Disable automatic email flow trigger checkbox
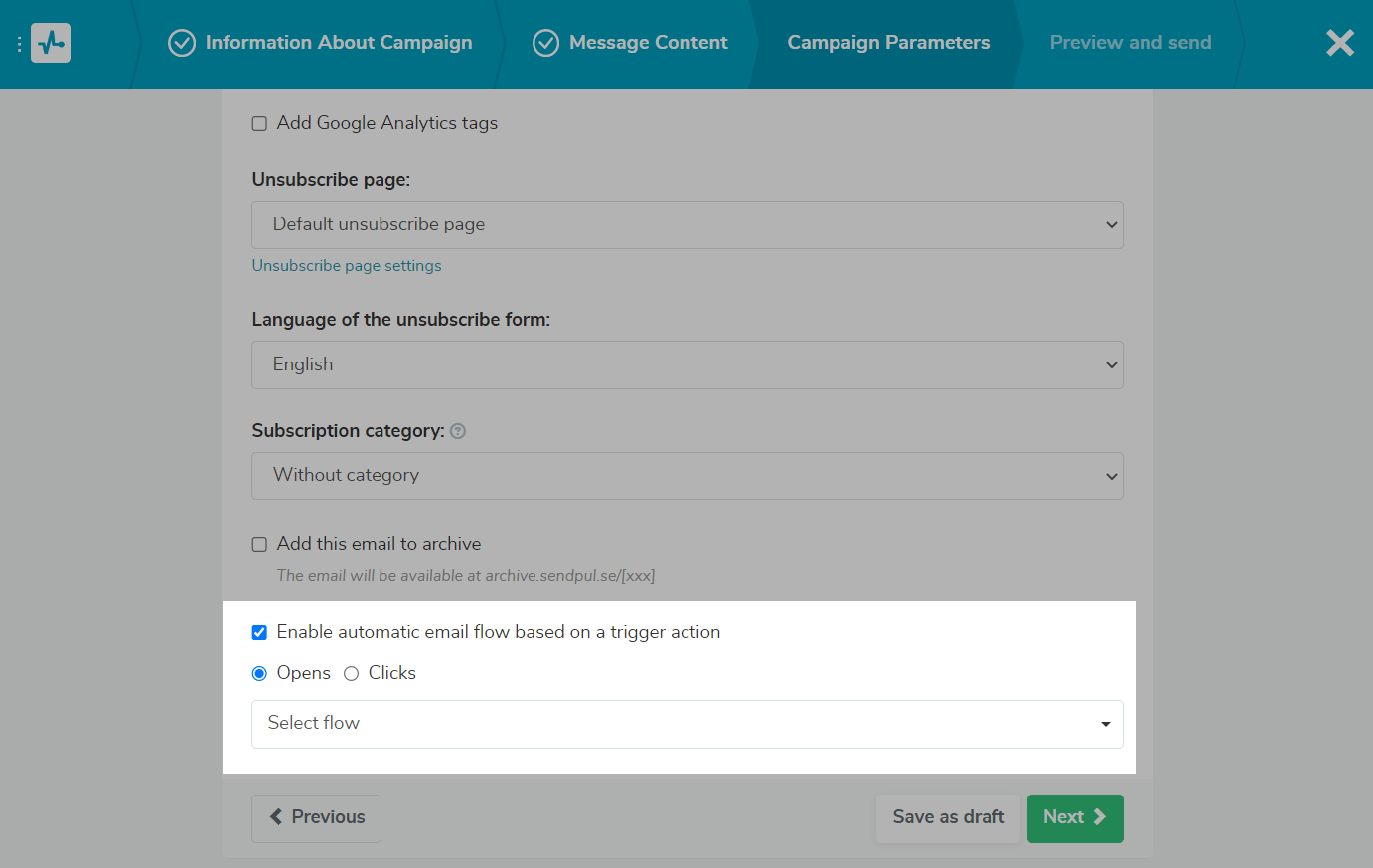The height and width of the screenshot is (868, 1373). (260, 633)
